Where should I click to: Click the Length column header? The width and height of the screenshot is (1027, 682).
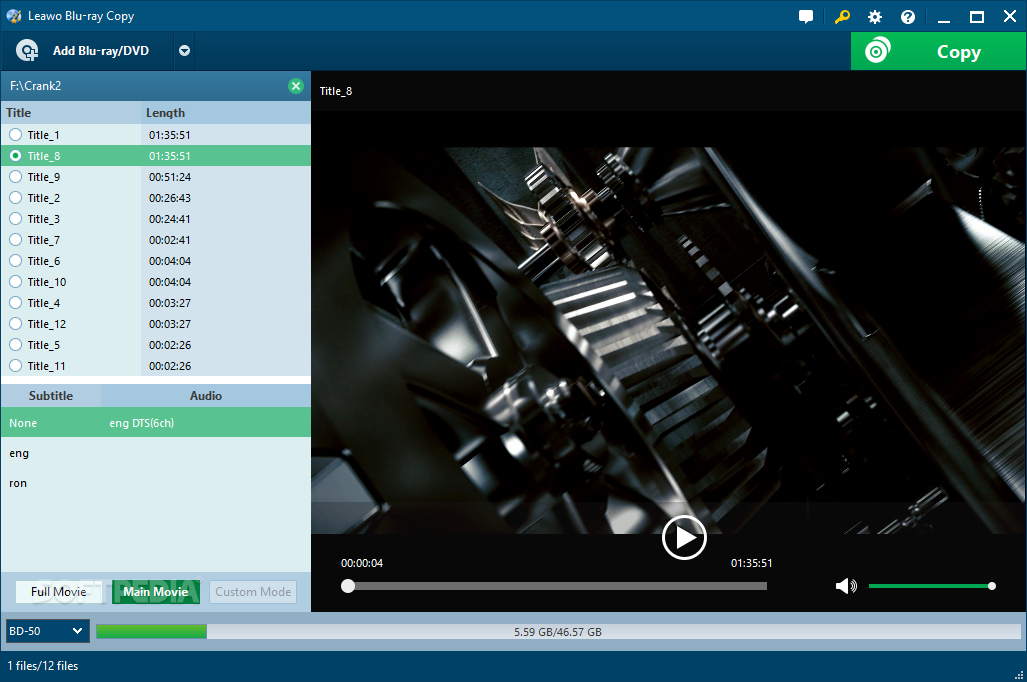click(226, 113)
